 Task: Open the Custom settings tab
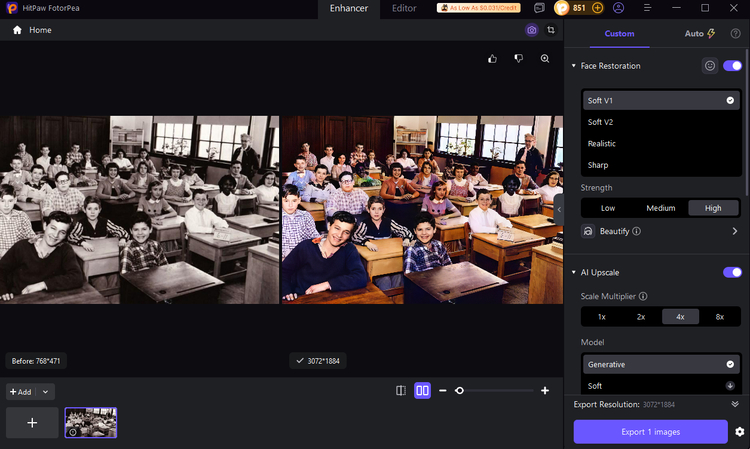(x=619, y=33)
